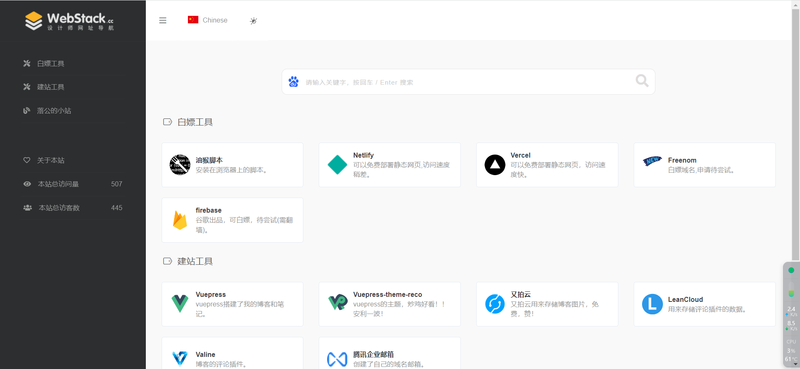Click the 又拍云 blue circle logo
Screen dimensions: 800x369
pyautogui.click(x=495, y=304)
